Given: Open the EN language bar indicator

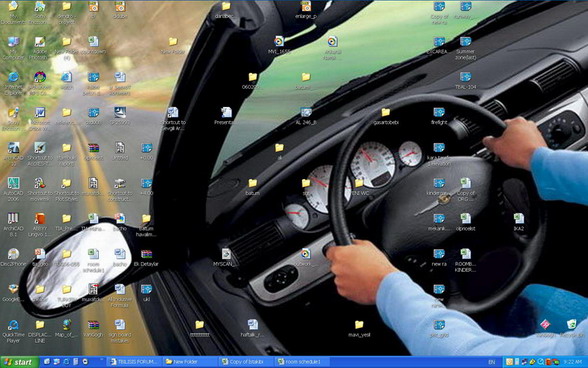Looking at the screenshot, I should coord(492,362).
